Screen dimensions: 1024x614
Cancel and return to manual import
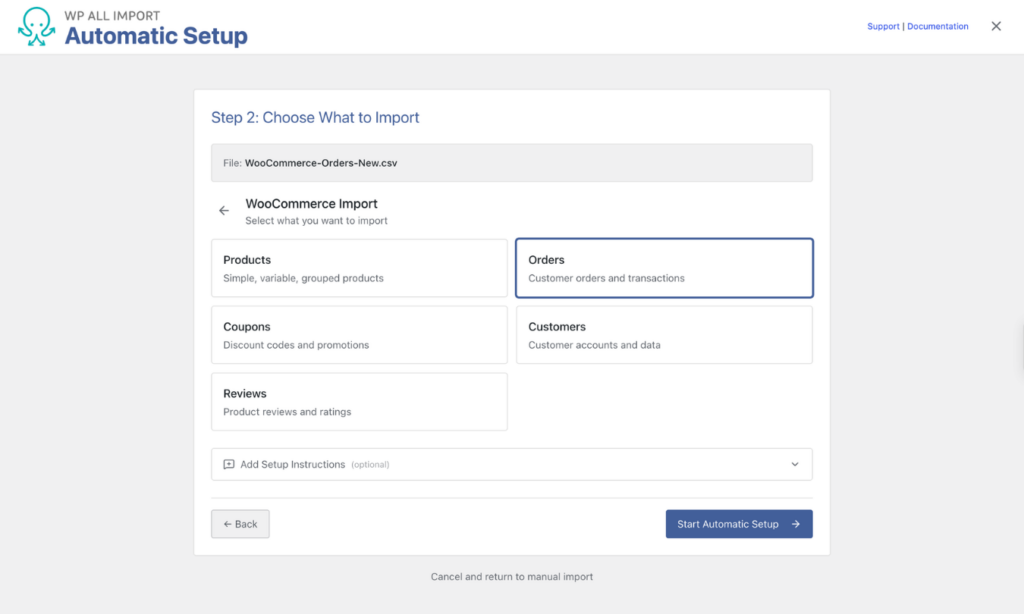[512, 577]
